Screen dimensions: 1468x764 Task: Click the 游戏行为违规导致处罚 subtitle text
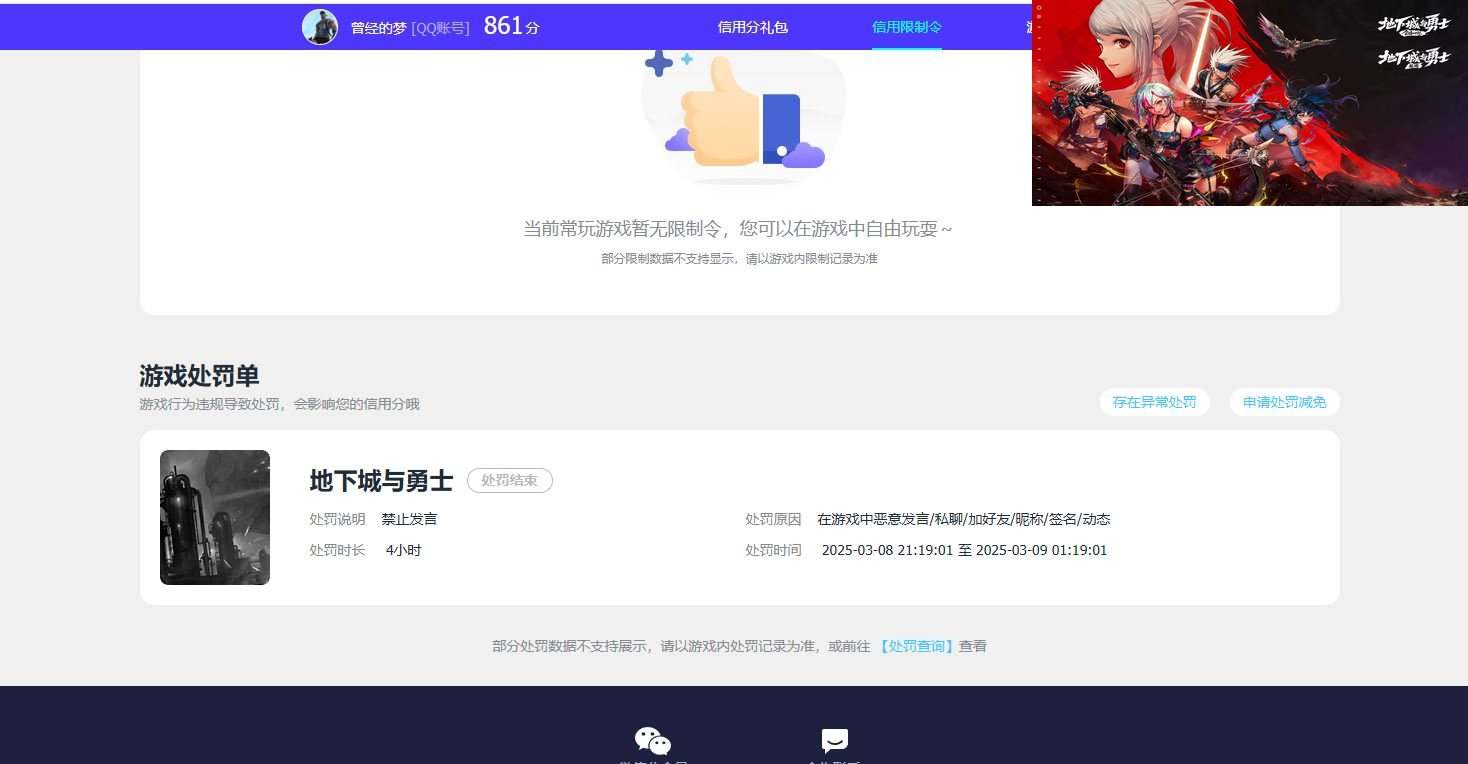[x=279, y=404]
